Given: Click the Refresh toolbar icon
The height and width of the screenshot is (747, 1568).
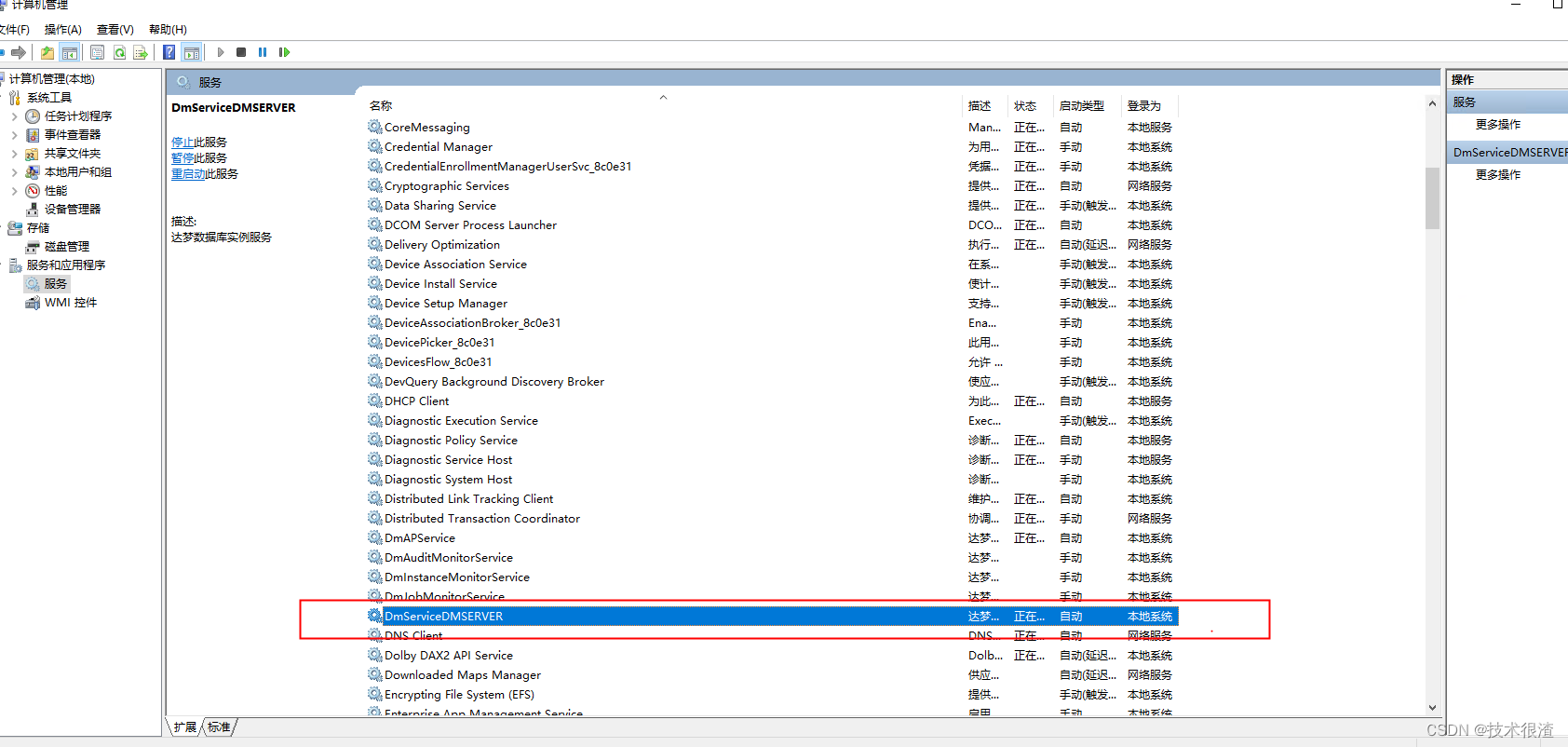Looking at the screenshot, I should pyautogui.click(x=119, y=53).
